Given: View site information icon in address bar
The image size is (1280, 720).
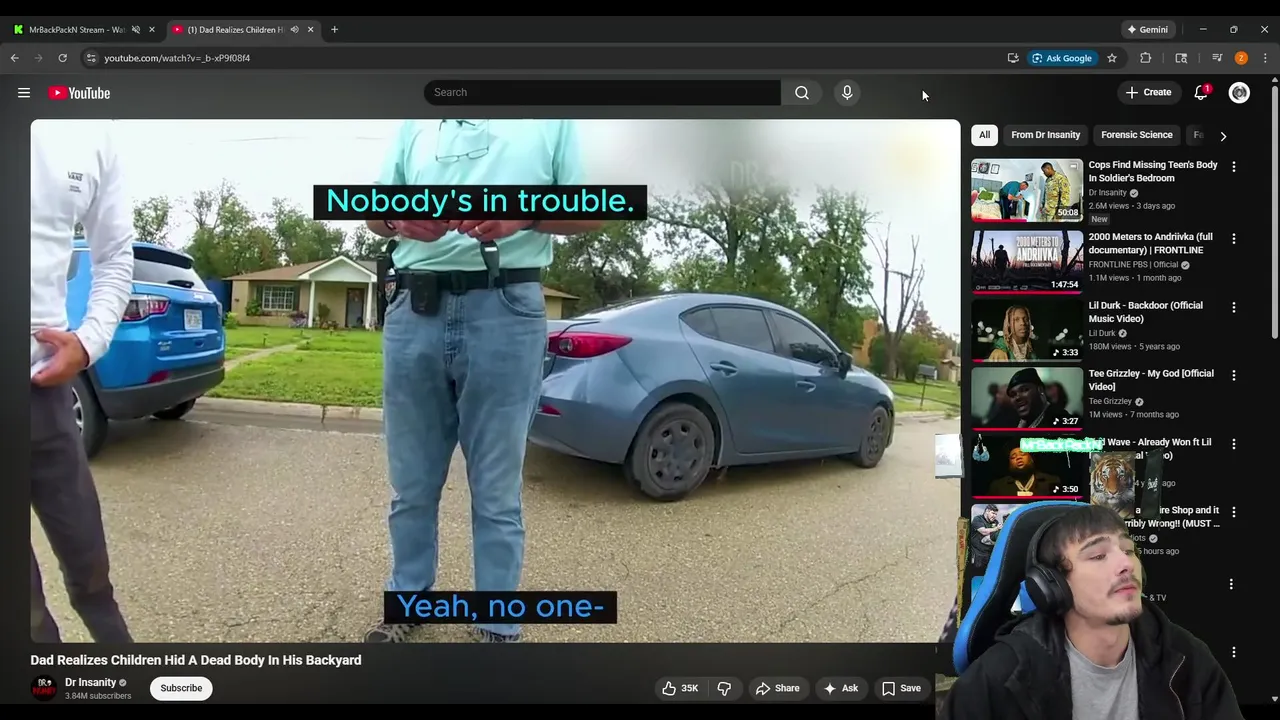Looking at the screenshot, I should tap(91, 58).
